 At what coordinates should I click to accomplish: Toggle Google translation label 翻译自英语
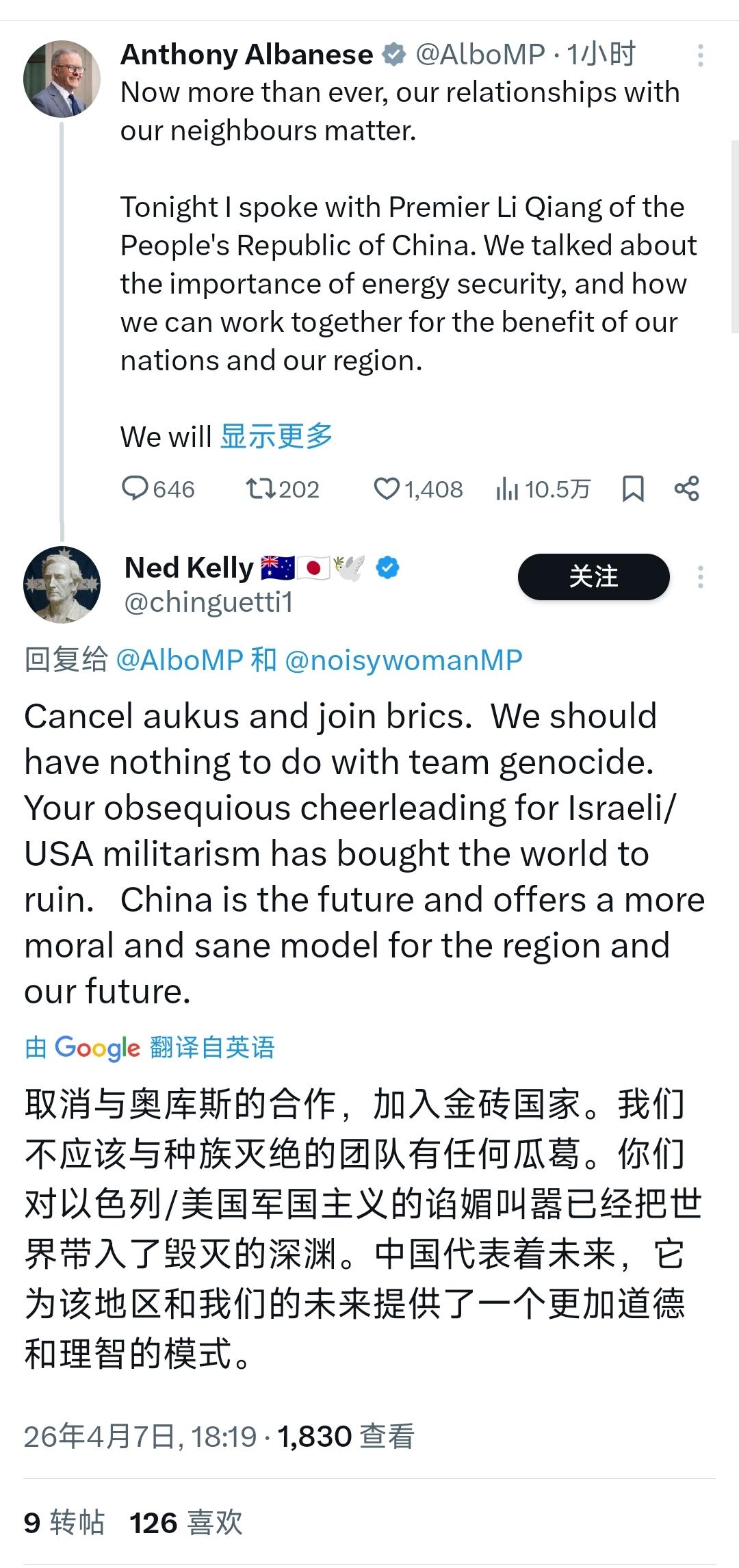(x=211, y=1047)
